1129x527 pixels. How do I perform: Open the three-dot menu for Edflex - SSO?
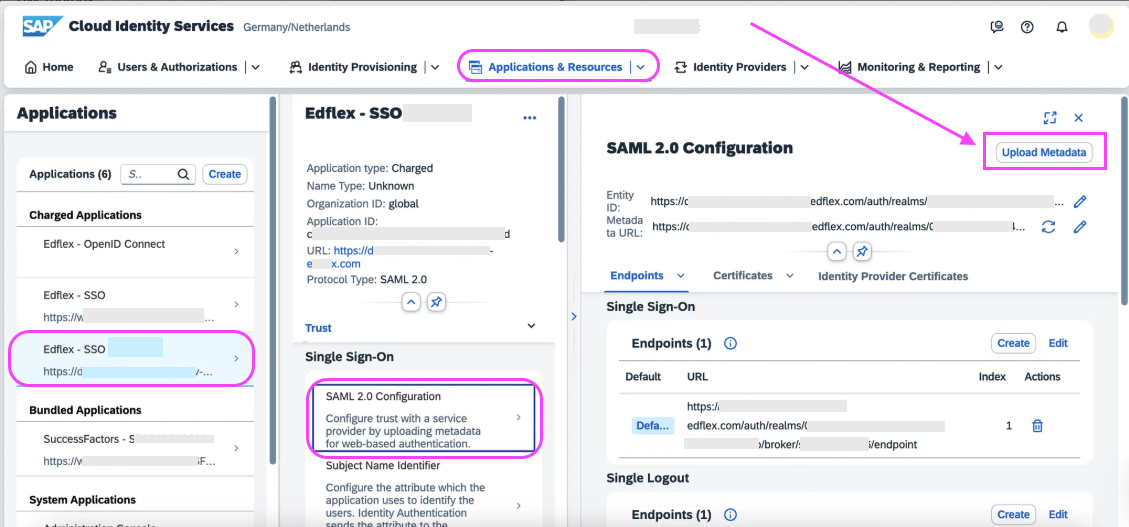[x=530, y=118]
